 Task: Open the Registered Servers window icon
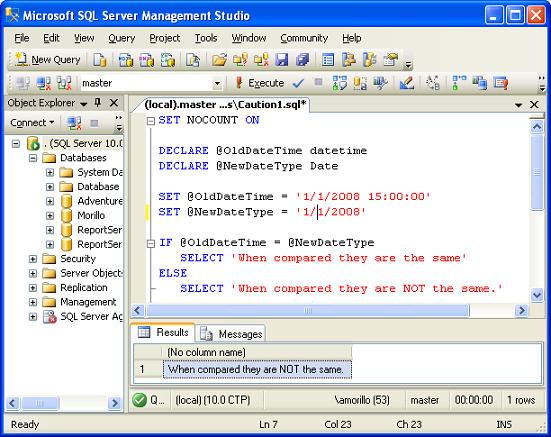(328, 60)
